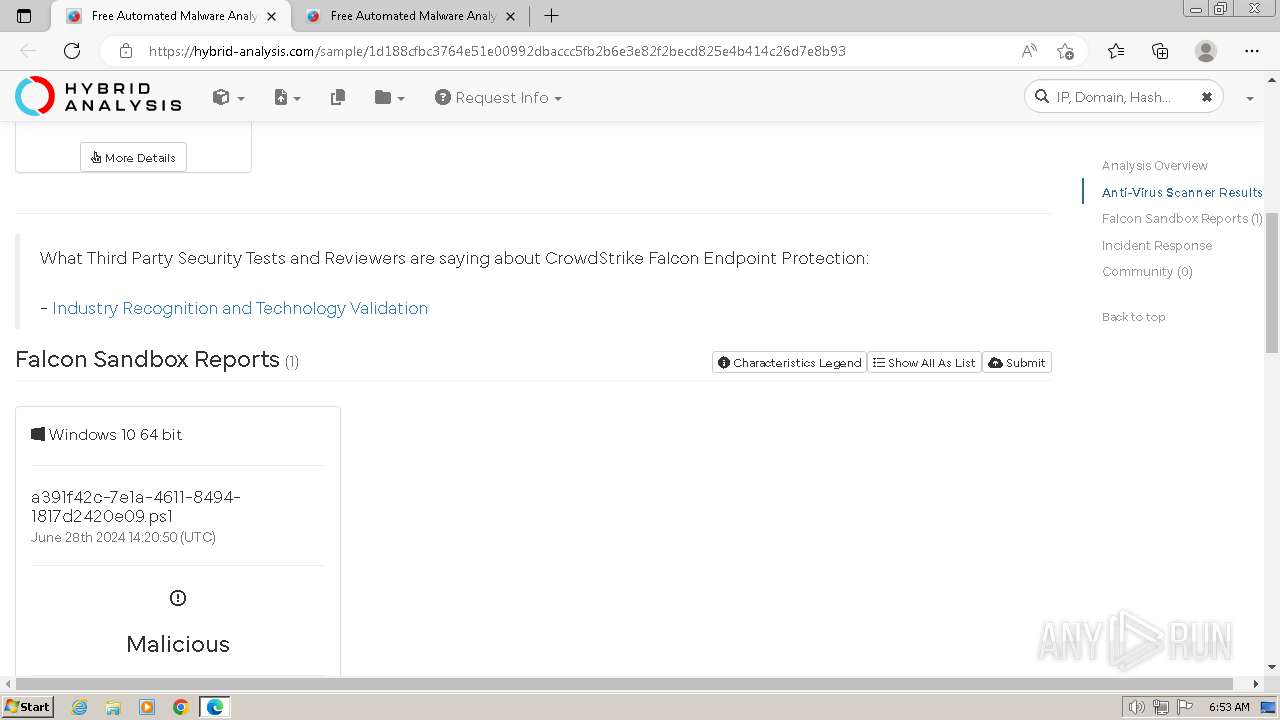Open Industry Recognition and Technology Validation link
1280x720 pixels.
click(x=240, y=308)
